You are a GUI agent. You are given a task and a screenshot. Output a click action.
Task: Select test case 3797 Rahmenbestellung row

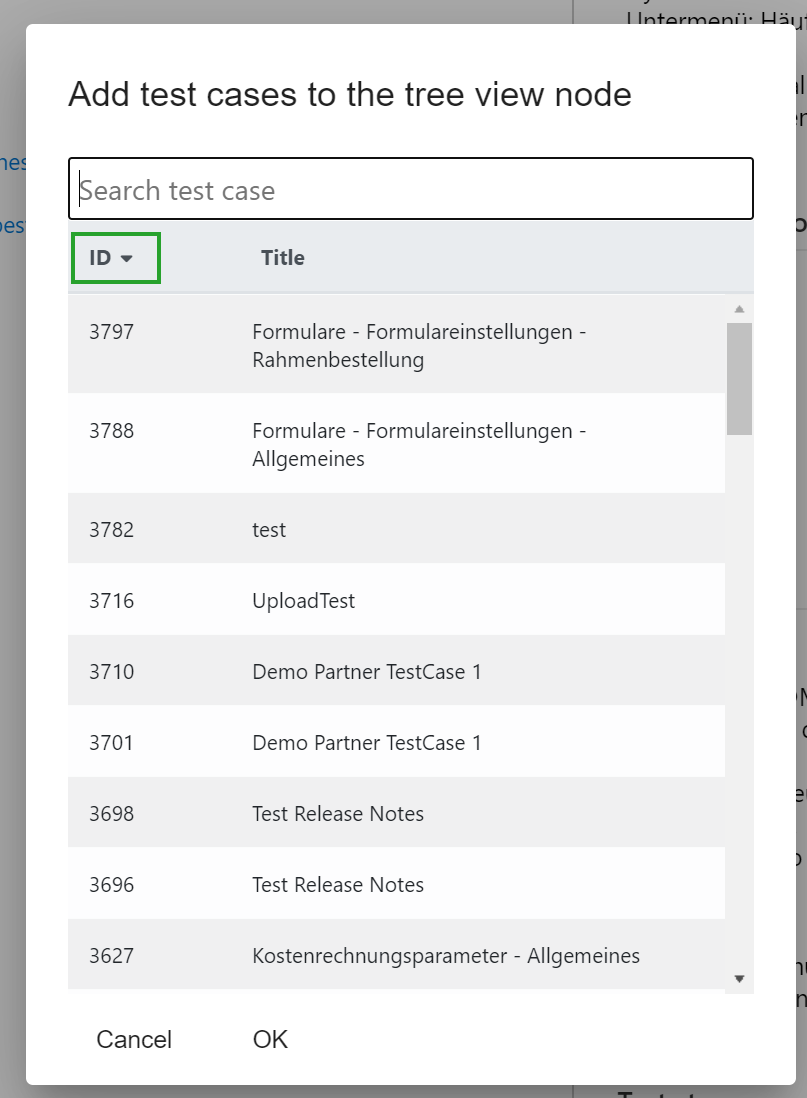pos(418,345)
